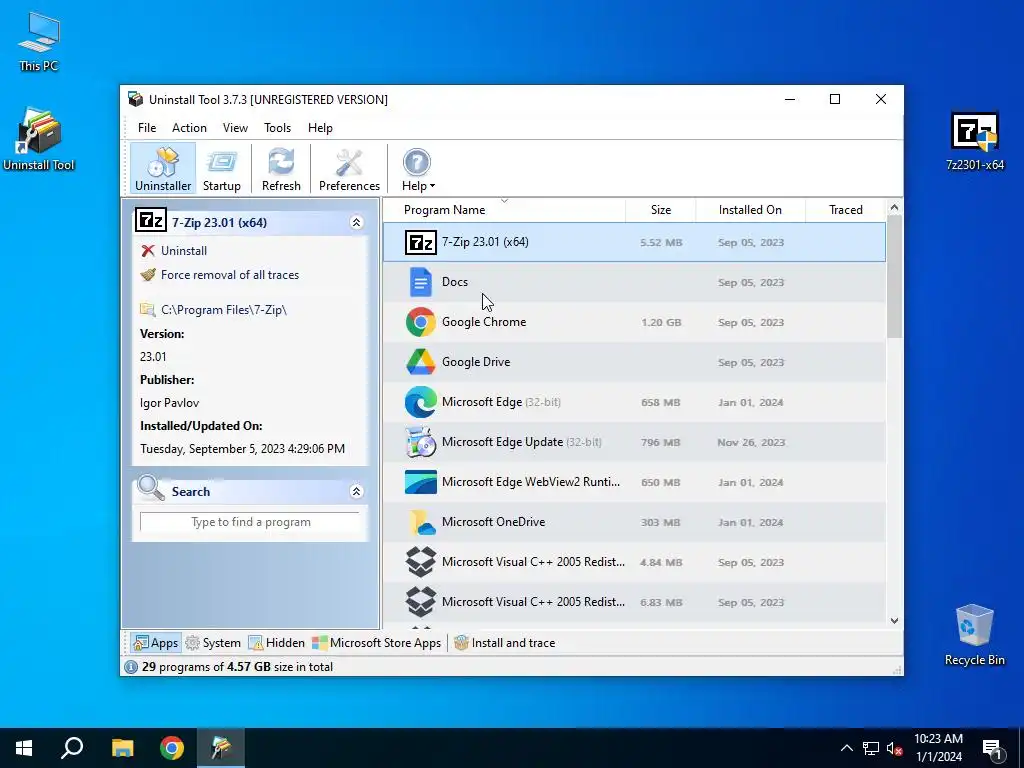Select the Microsoft Visual C++ 2005 4.84 MB icon
This screenshot has height=768, width=1024.
(421, 562)
